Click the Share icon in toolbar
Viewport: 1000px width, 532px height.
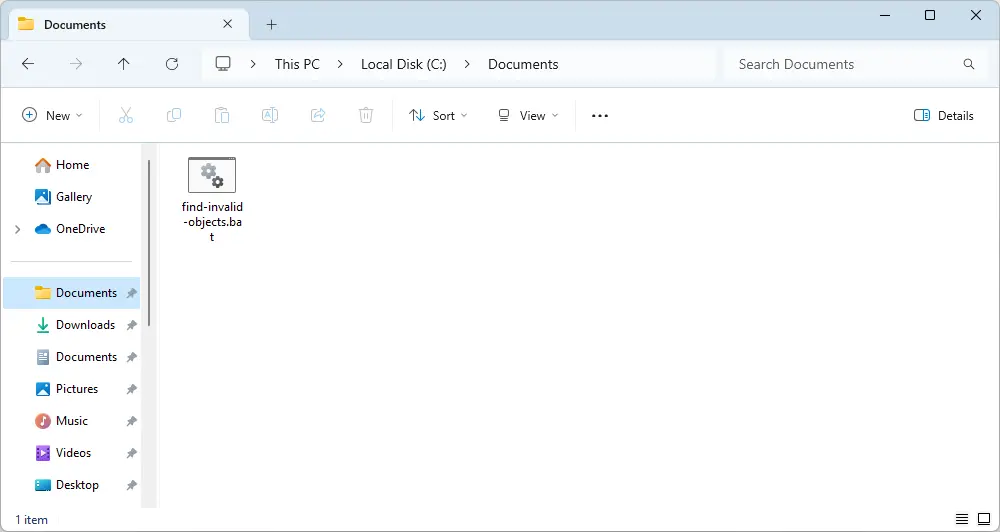pos(318,115)
